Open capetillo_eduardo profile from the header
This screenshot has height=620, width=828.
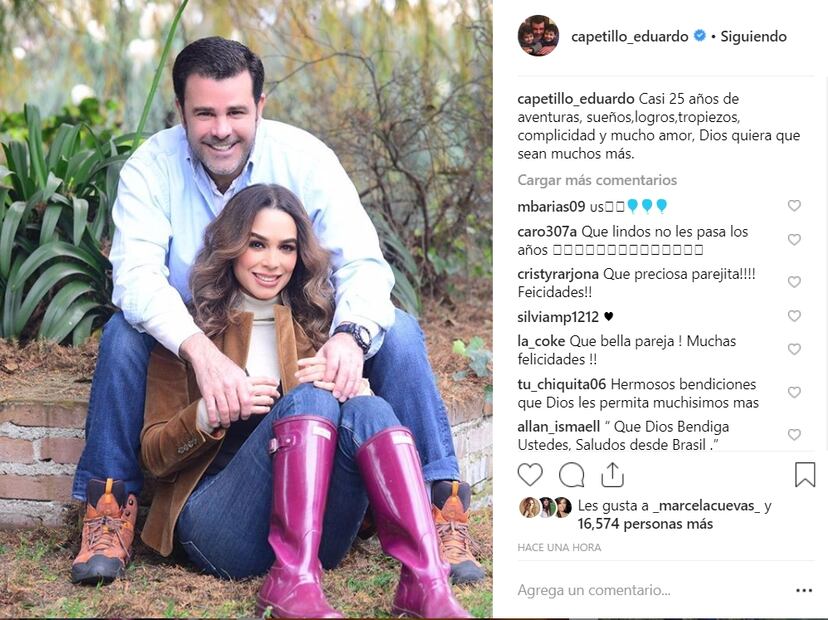(629, 36)
